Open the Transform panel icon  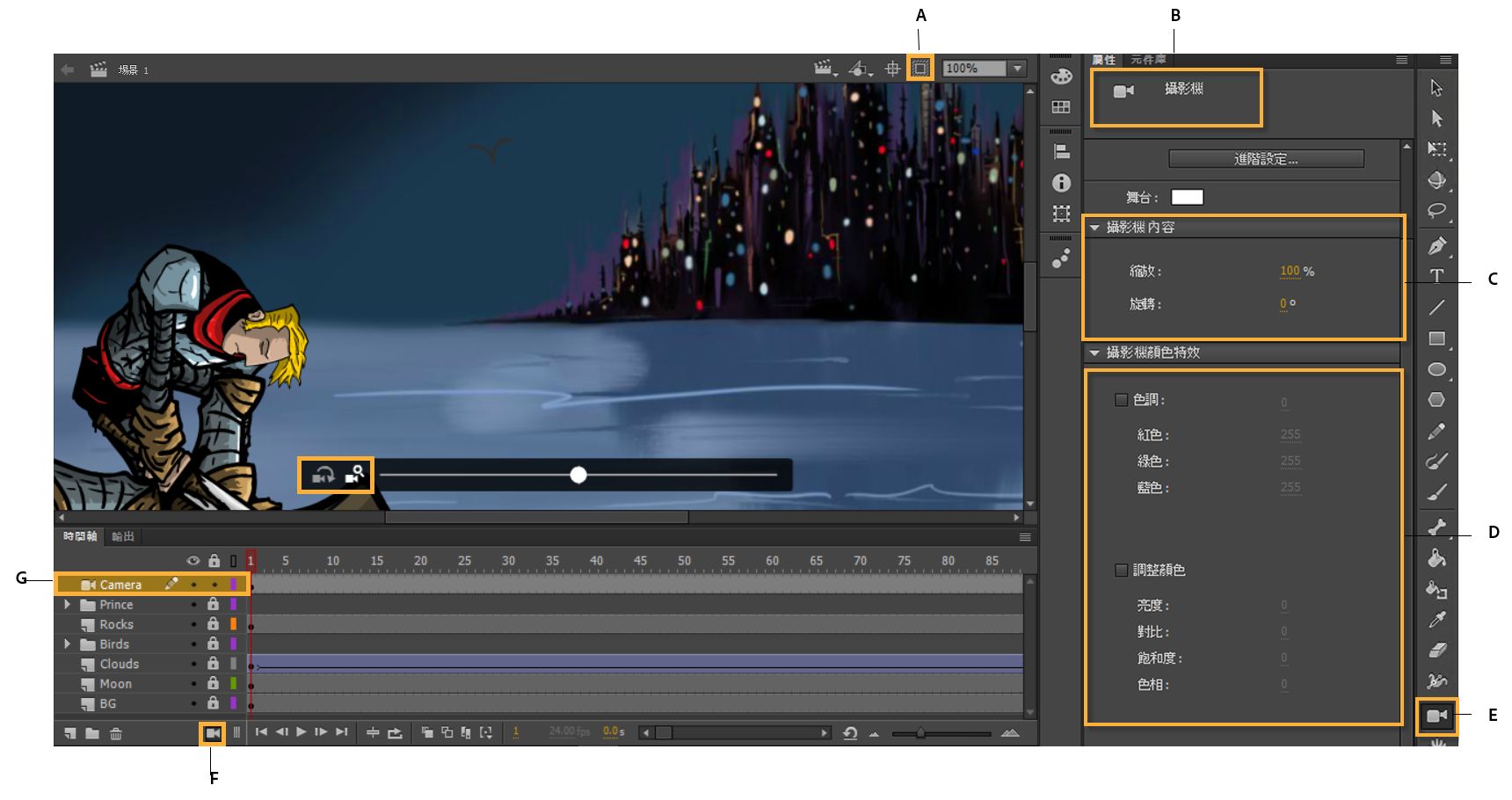click(x=1061, y=214)
